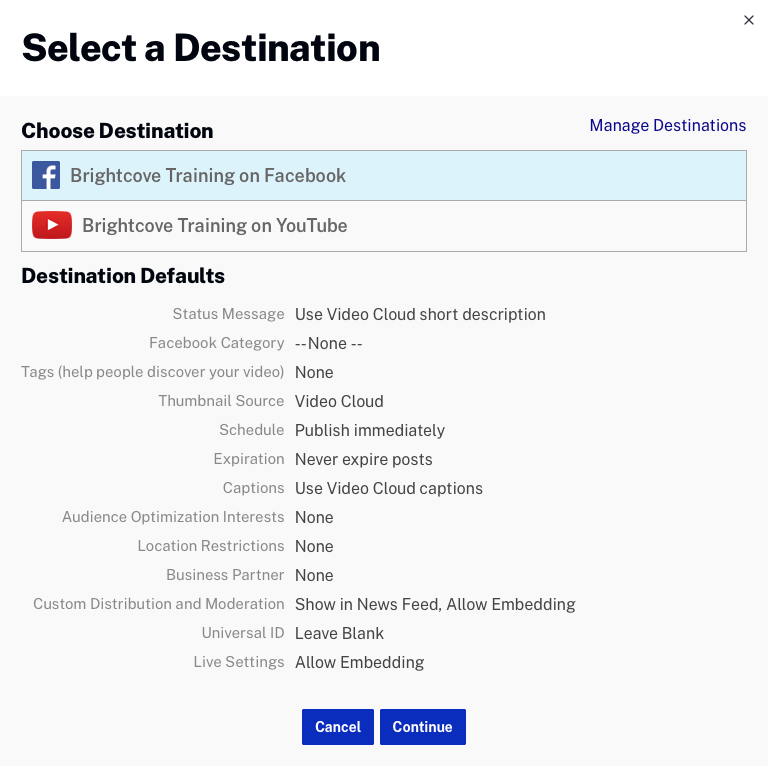This screenshot has height=766, width=768.
Task: Click the Select a Destination heading
Action: pyautogui.click(x=201, y=48)
